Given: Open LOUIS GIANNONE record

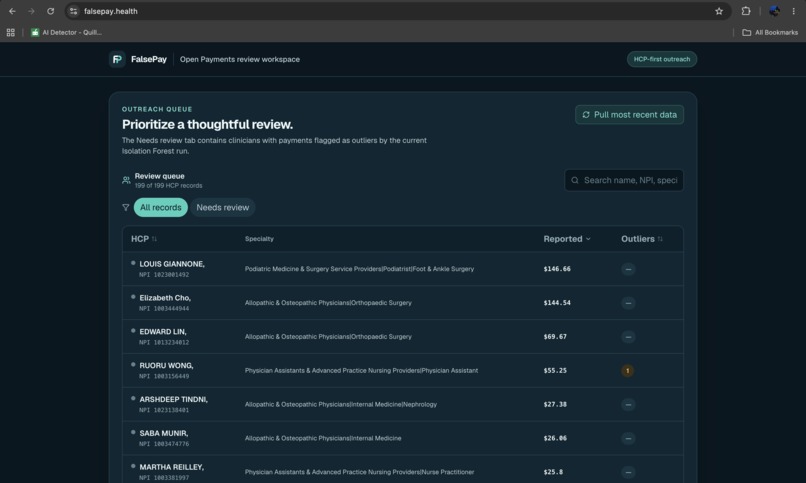Looking at the screenshot, I should 402,269.
